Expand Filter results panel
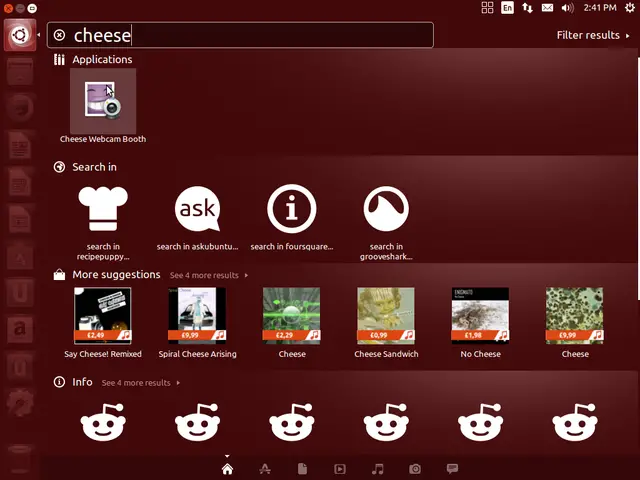The image size is (640, 480). point(593,35)
